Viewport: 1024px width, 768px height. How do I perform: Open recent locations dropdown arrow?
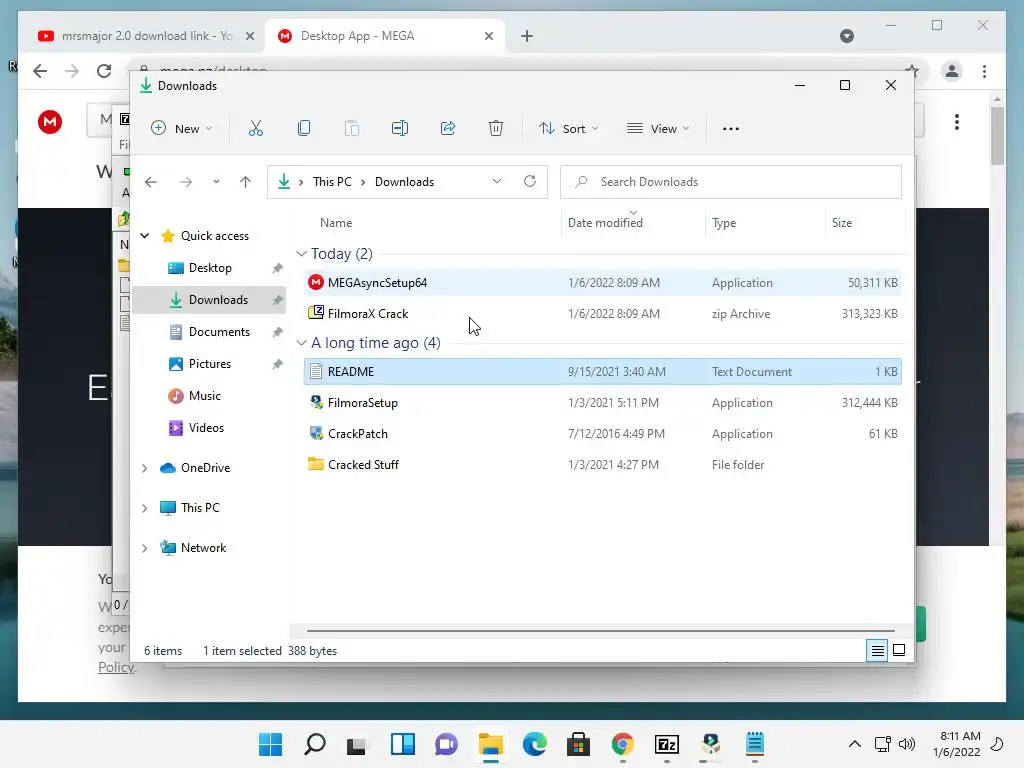coord(216,182)
